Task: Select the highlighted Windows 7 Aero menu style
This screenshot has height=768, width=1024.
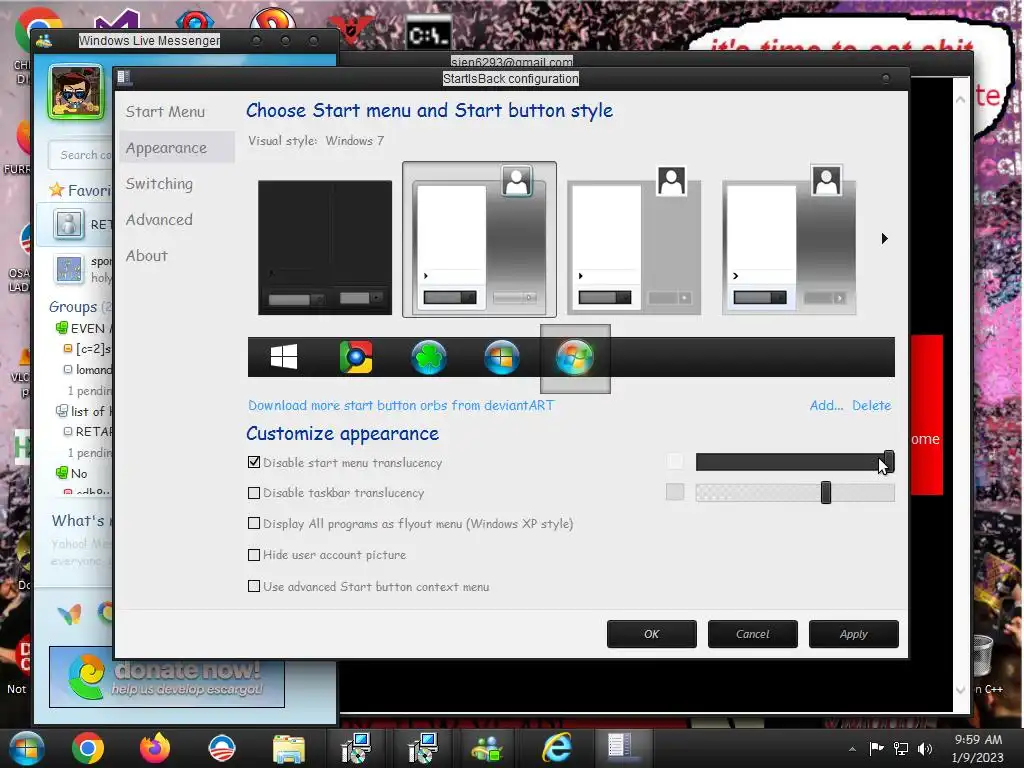Action: pos(479,240)
